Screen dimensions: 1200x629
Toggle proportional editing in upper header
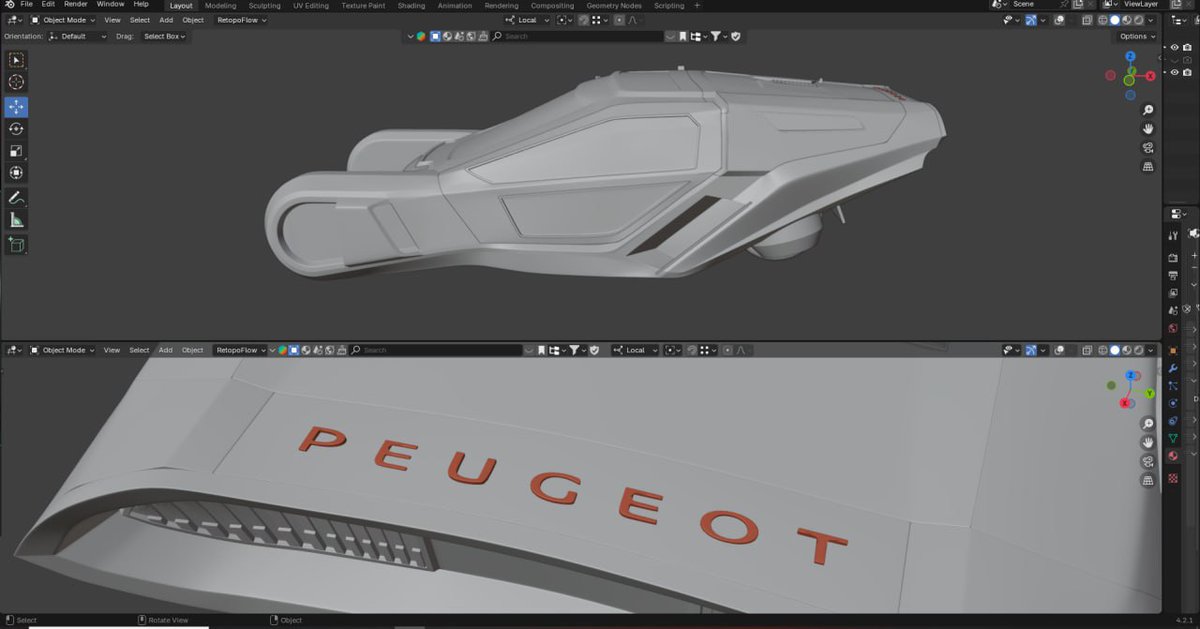coord(620,20)
